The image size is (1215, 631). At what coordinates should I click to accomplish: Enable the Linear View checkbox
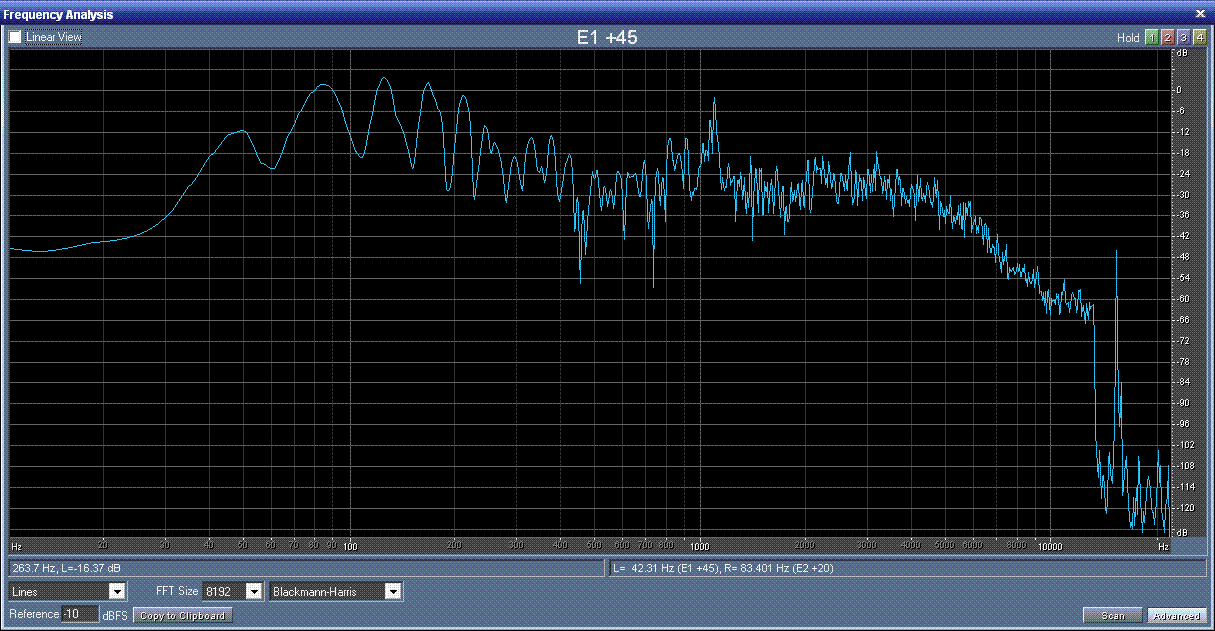(15, 37)
